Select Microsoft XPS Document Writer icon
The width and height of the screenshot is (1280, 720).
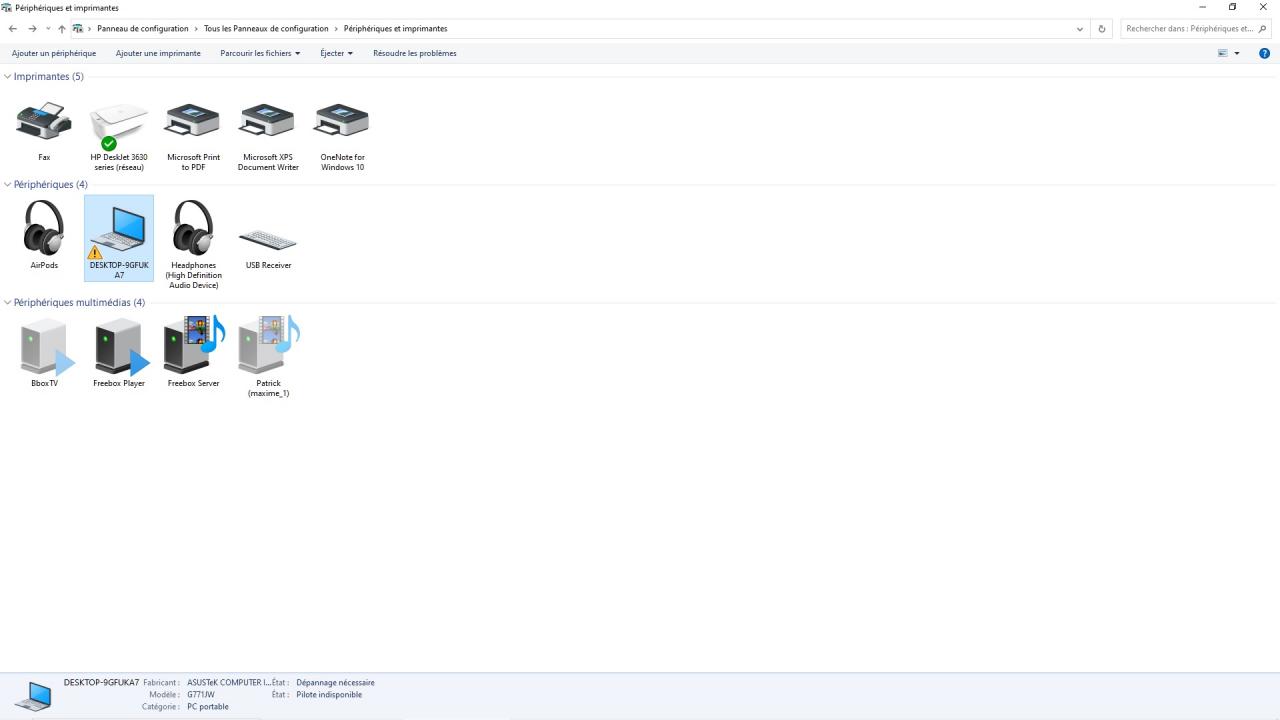coord(268,121)
